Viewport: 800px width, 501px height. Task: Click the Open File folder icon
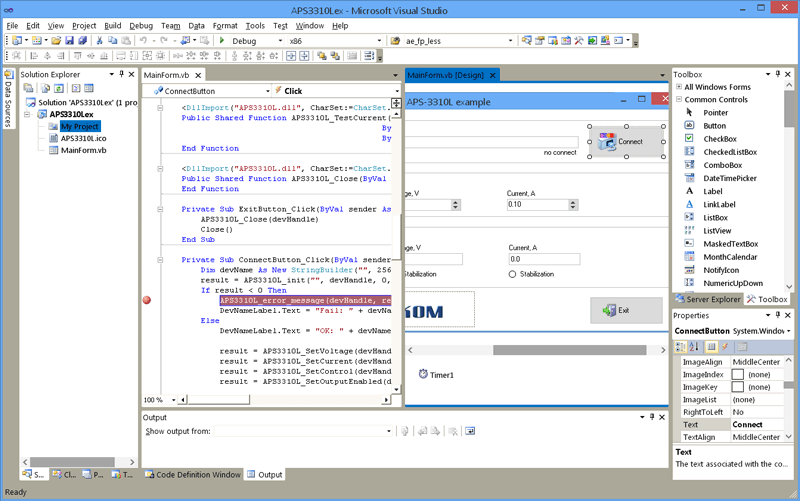click(56, 40)
